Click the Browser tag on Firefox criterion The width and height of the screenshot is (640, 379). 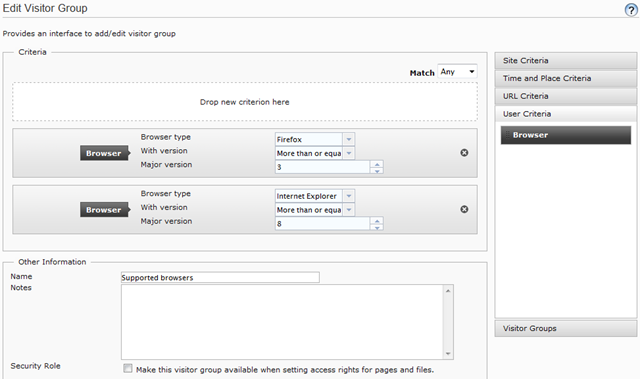(105, 153)
